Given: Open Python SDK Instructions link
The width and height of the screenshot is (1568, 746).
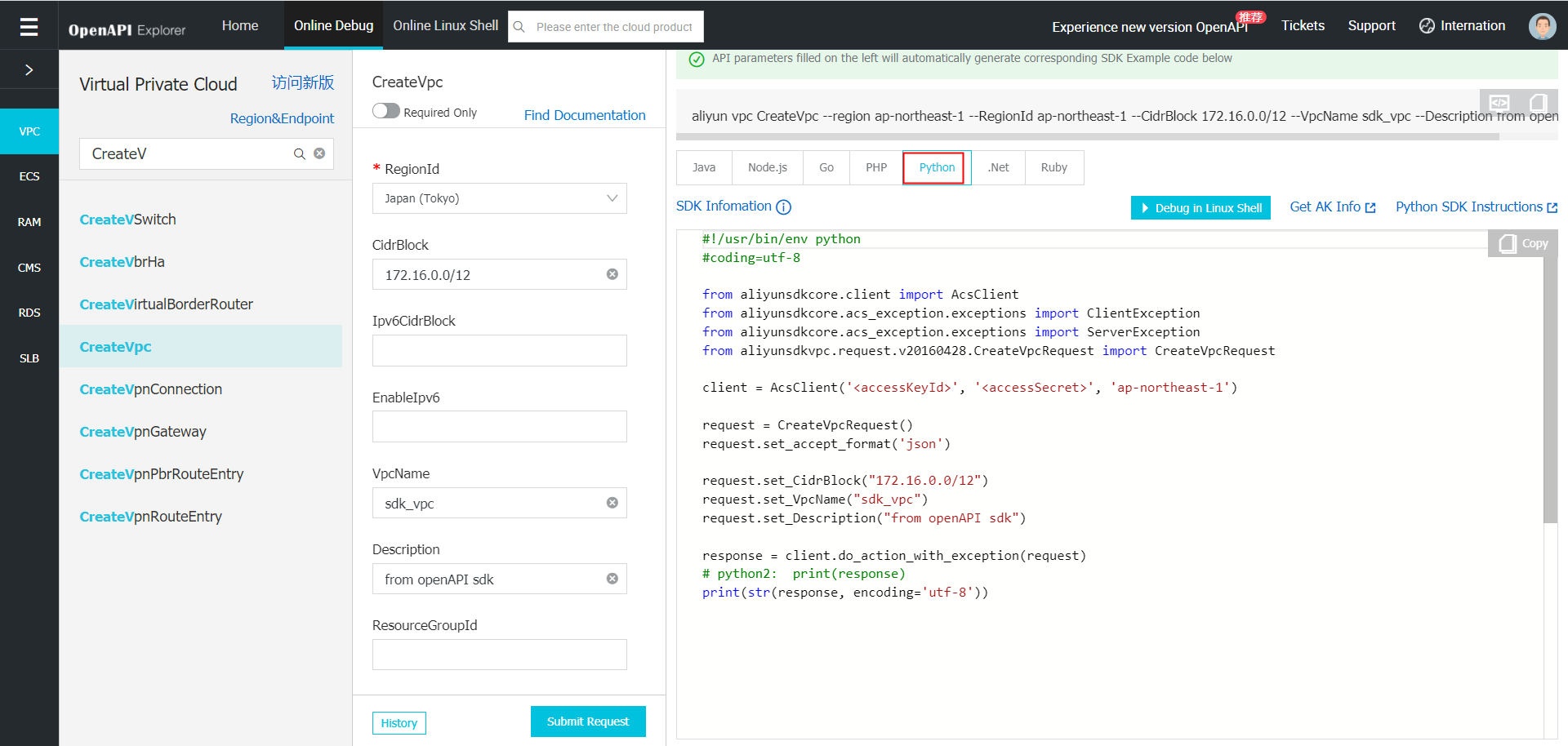Looking at the screenshot, I should [x=1477, y=207].
